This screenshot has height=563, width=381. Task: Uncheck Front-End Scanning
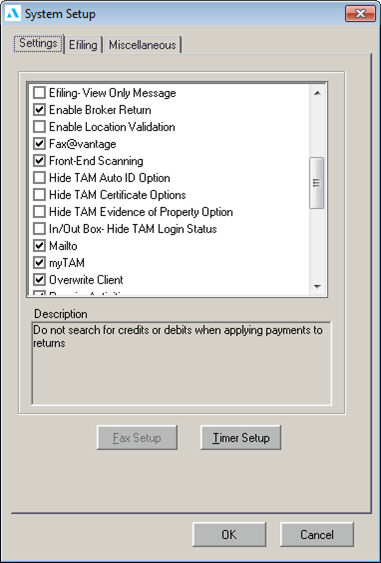[39, 161]
